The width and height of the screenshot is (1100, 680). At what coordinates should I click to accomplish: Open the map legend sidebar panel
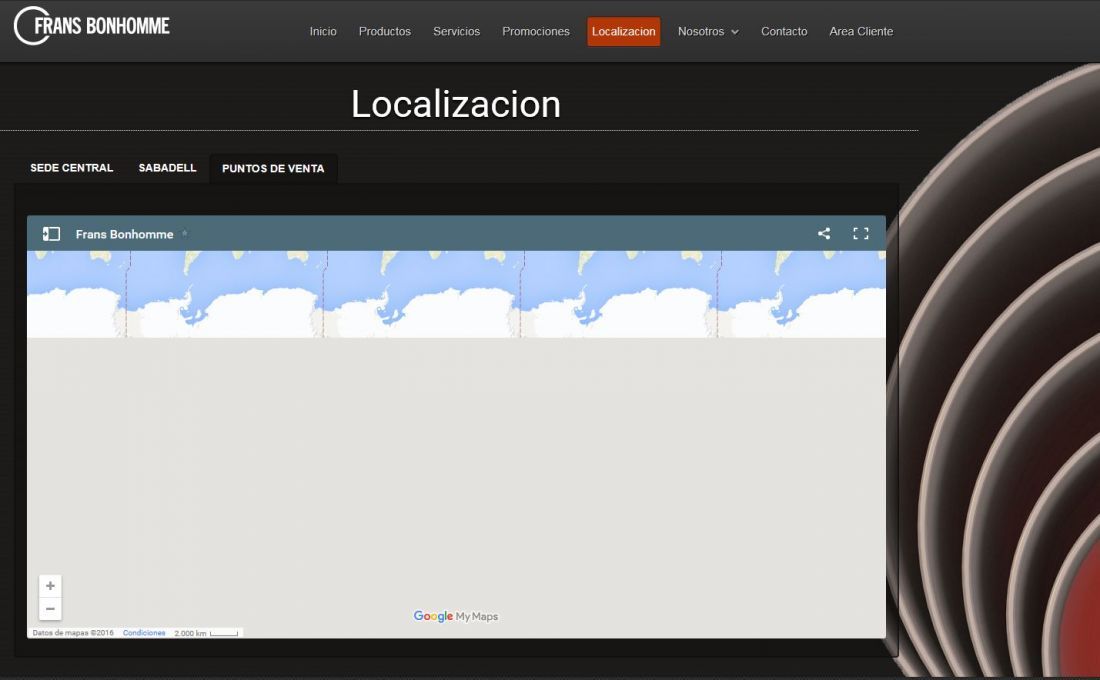click(51, 234)
